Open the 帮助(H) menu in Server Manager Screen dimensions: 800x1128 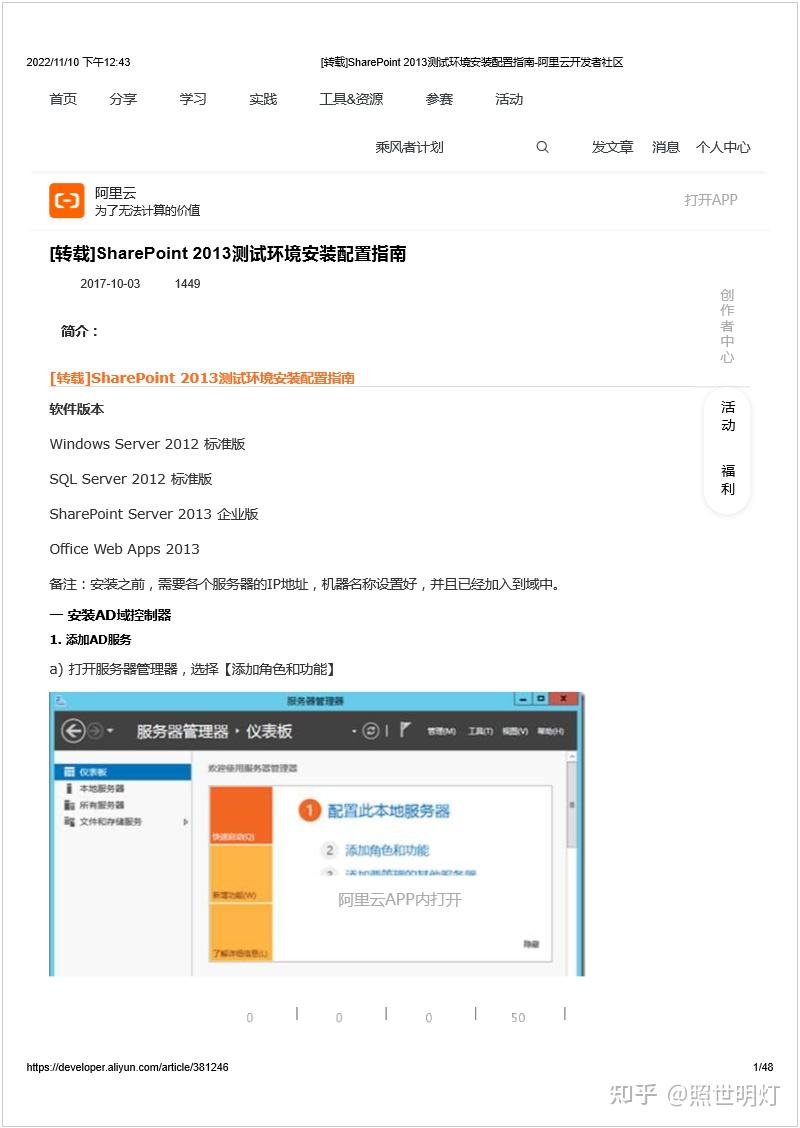pos(550,731)
